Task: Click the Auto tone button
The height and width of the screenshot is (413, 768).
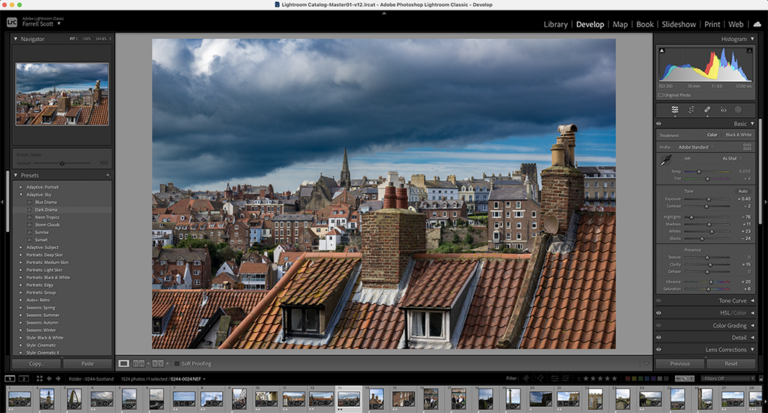Action: click(743, 191)
